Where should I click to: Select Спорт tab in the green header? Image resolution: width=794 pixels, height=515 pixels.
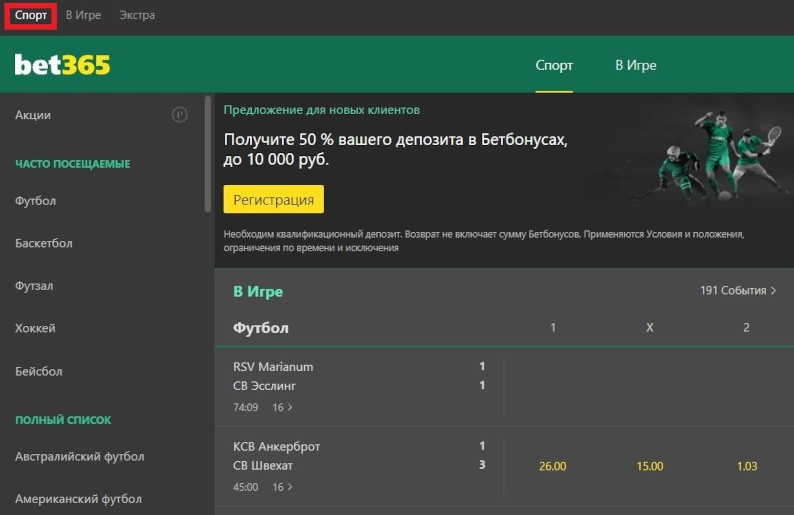click(x=554, y=65)
